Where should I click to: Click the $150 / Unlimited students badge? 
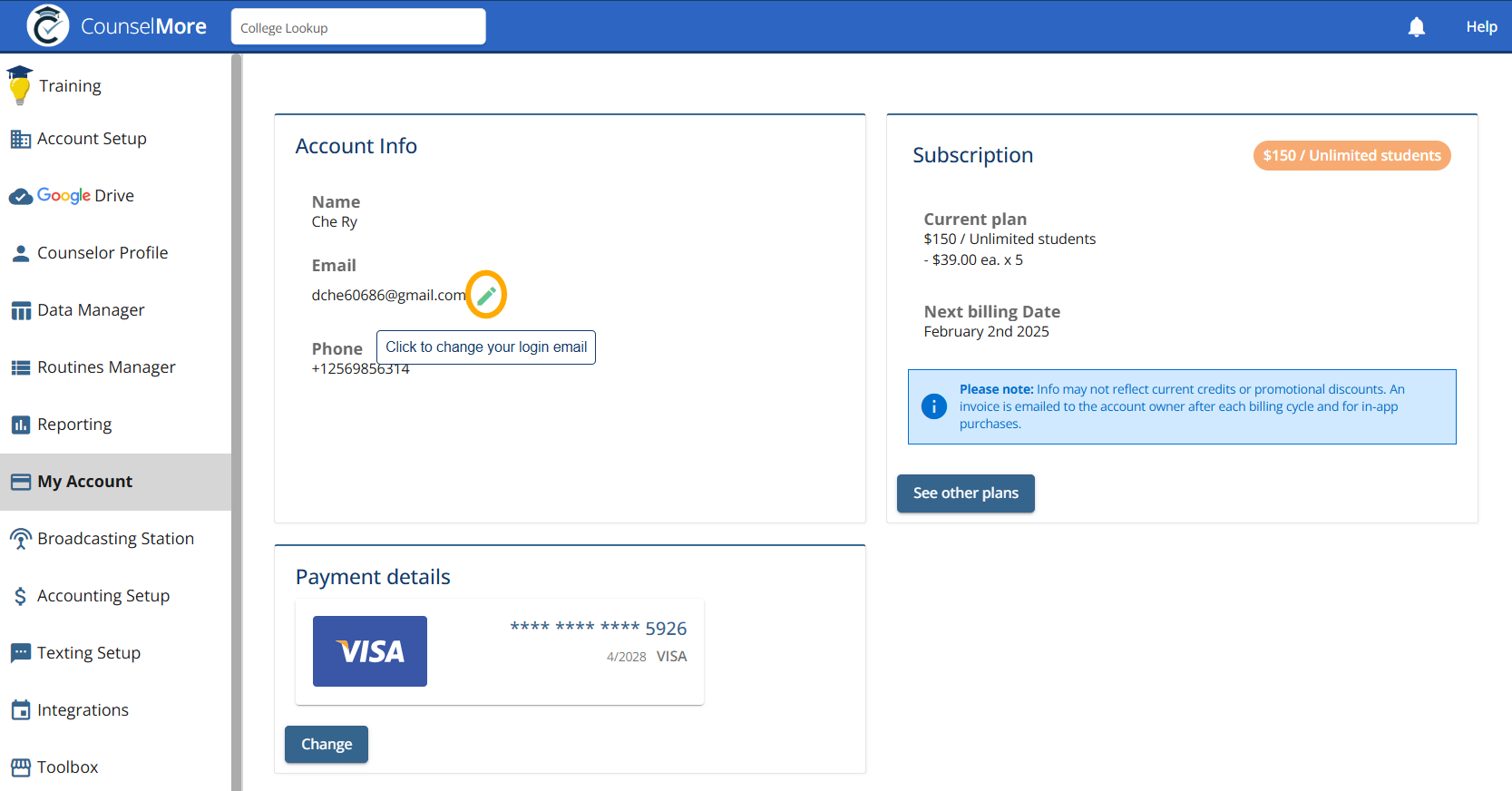(1351, 156)
